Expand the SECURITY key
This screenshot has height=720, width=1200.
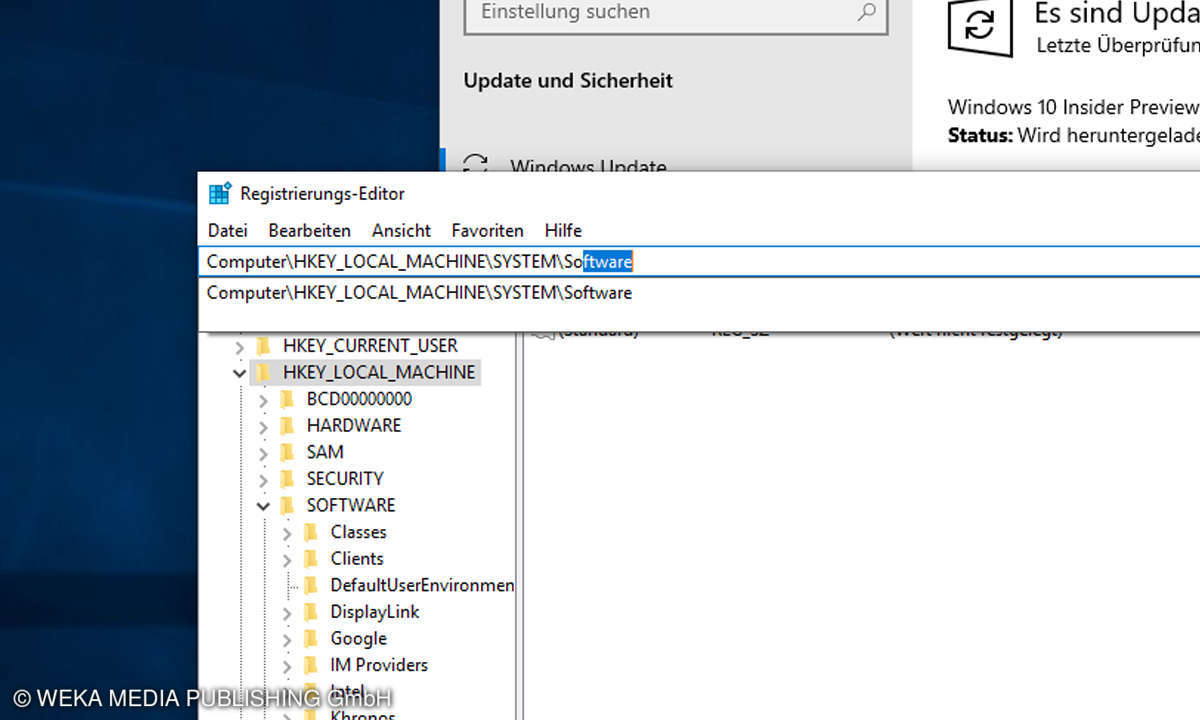tap(263, 479)
